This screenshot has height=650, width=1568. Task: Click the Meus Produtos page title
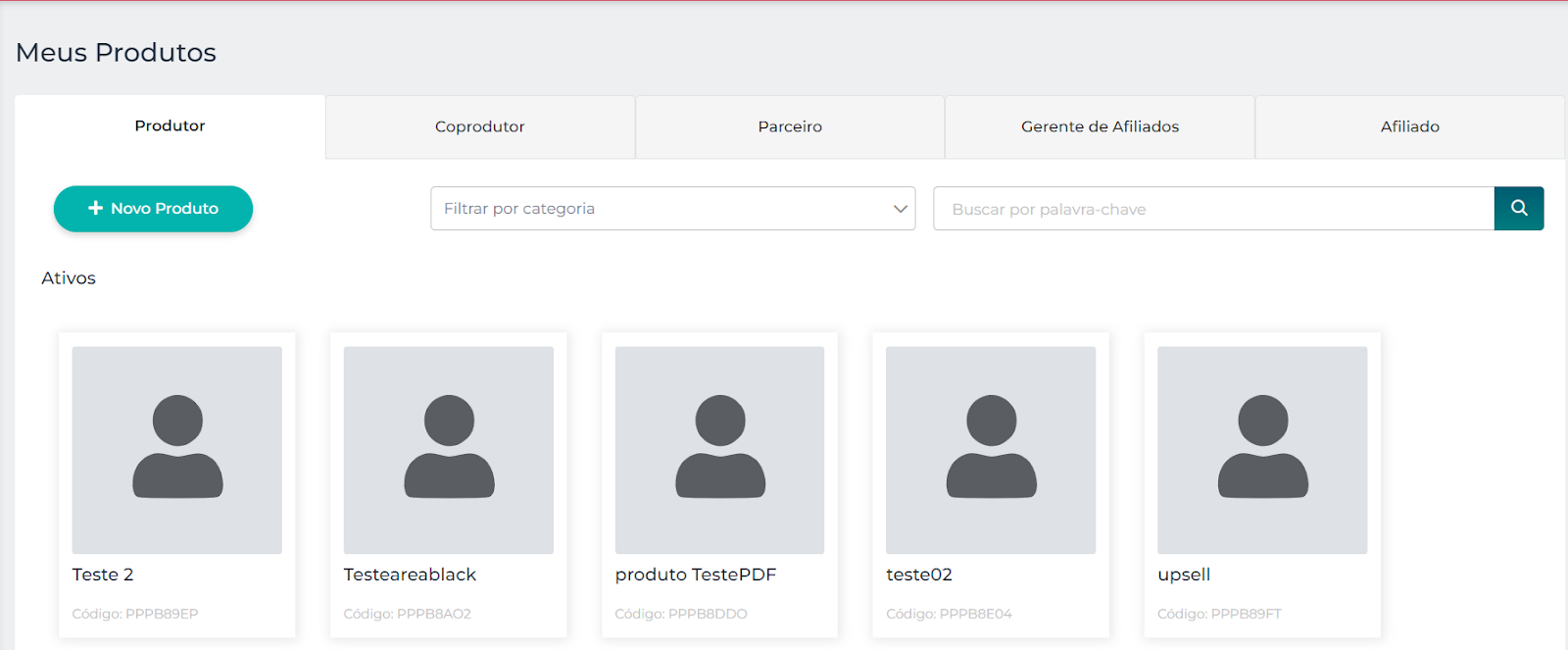[x=116, y=52]
